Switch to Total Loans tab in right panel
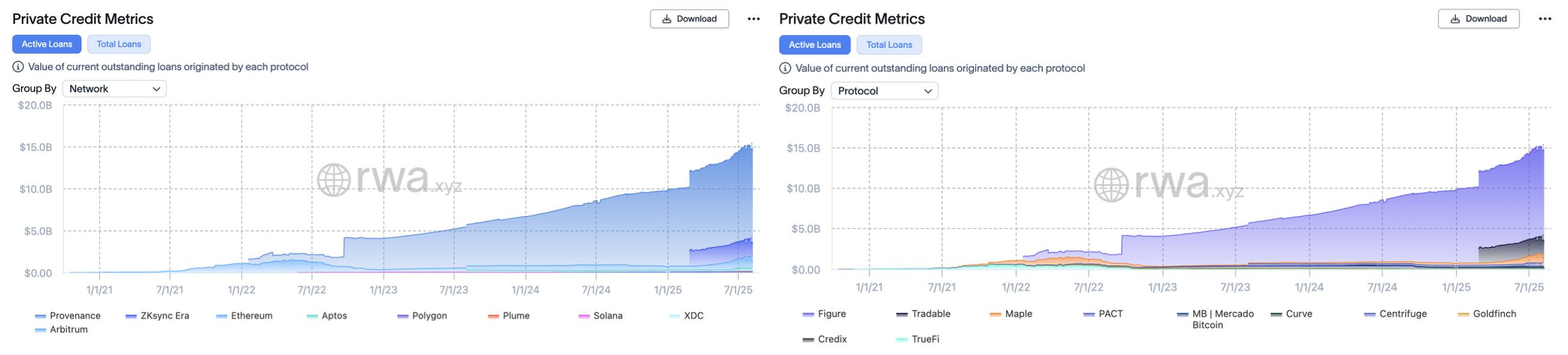Viewport: 1568px width, 355px height. [889, 44]
